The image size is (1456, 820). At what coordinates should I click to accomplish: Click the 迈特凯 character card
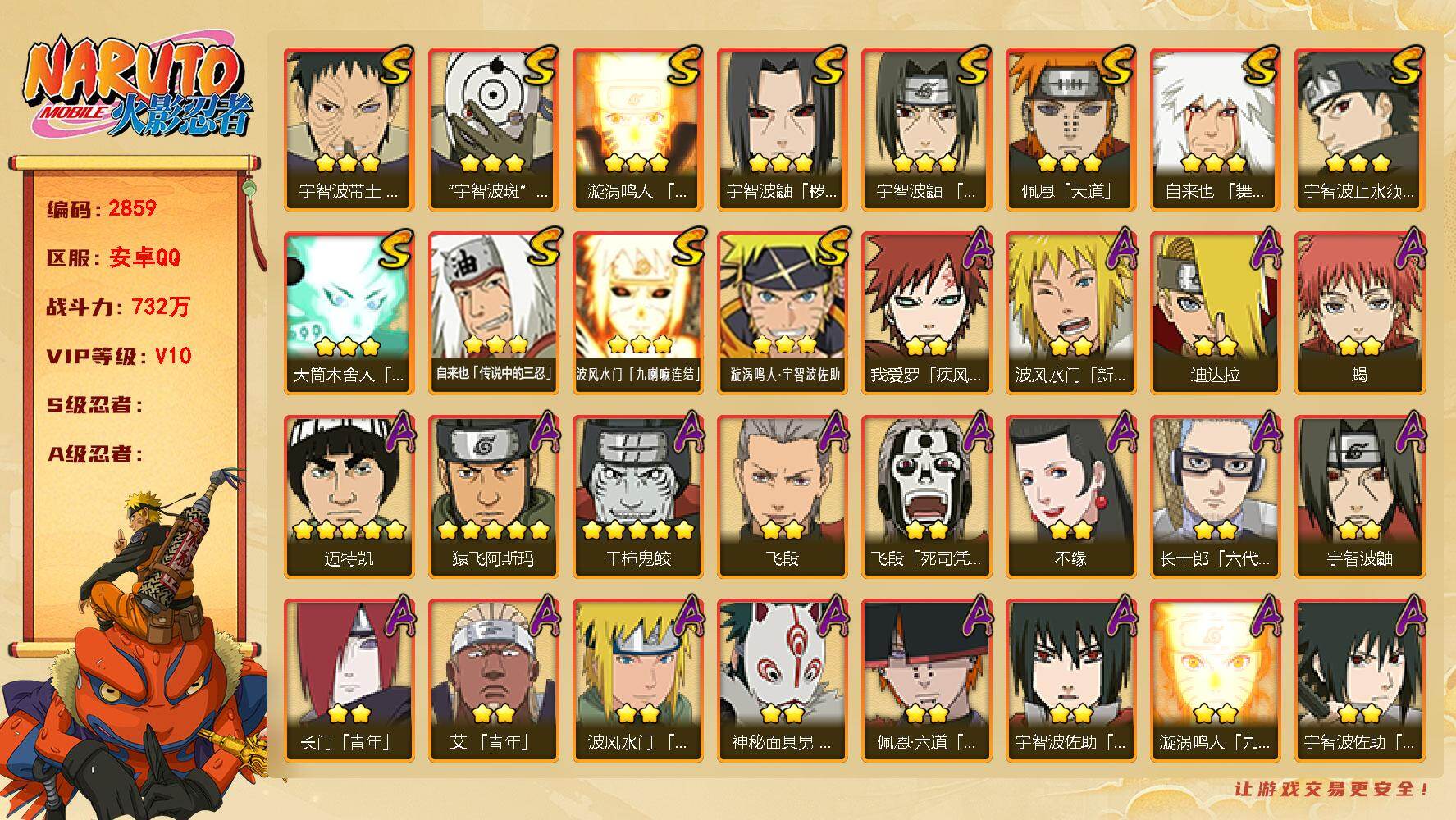point(349,496)
